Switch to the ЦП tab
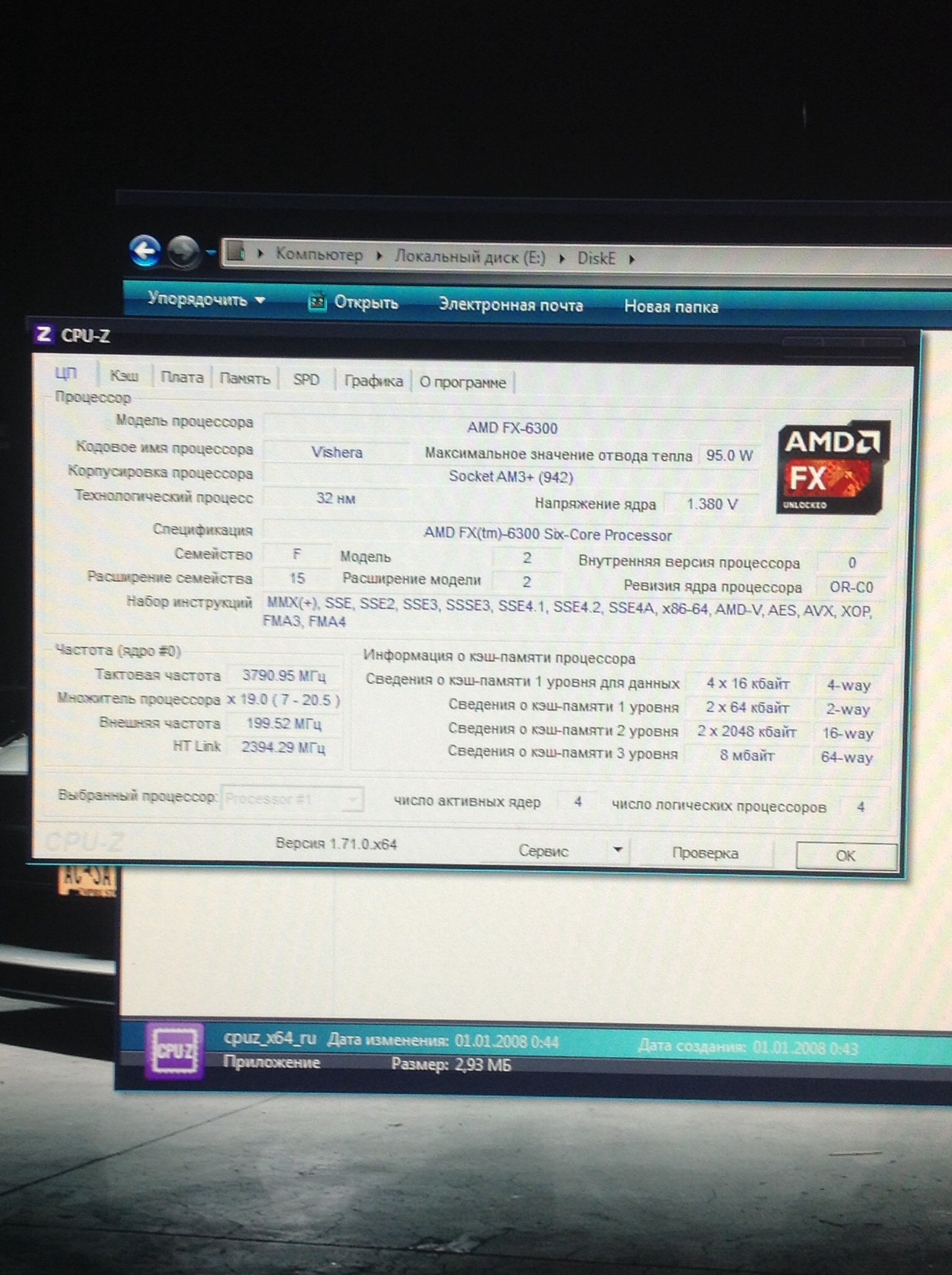 66,373
